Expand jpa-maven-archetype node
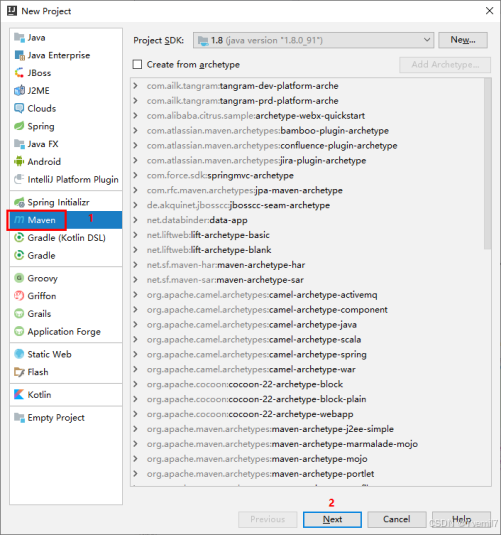Image resolution: width=502 pixels, height=535 pixels. point(135,190)
